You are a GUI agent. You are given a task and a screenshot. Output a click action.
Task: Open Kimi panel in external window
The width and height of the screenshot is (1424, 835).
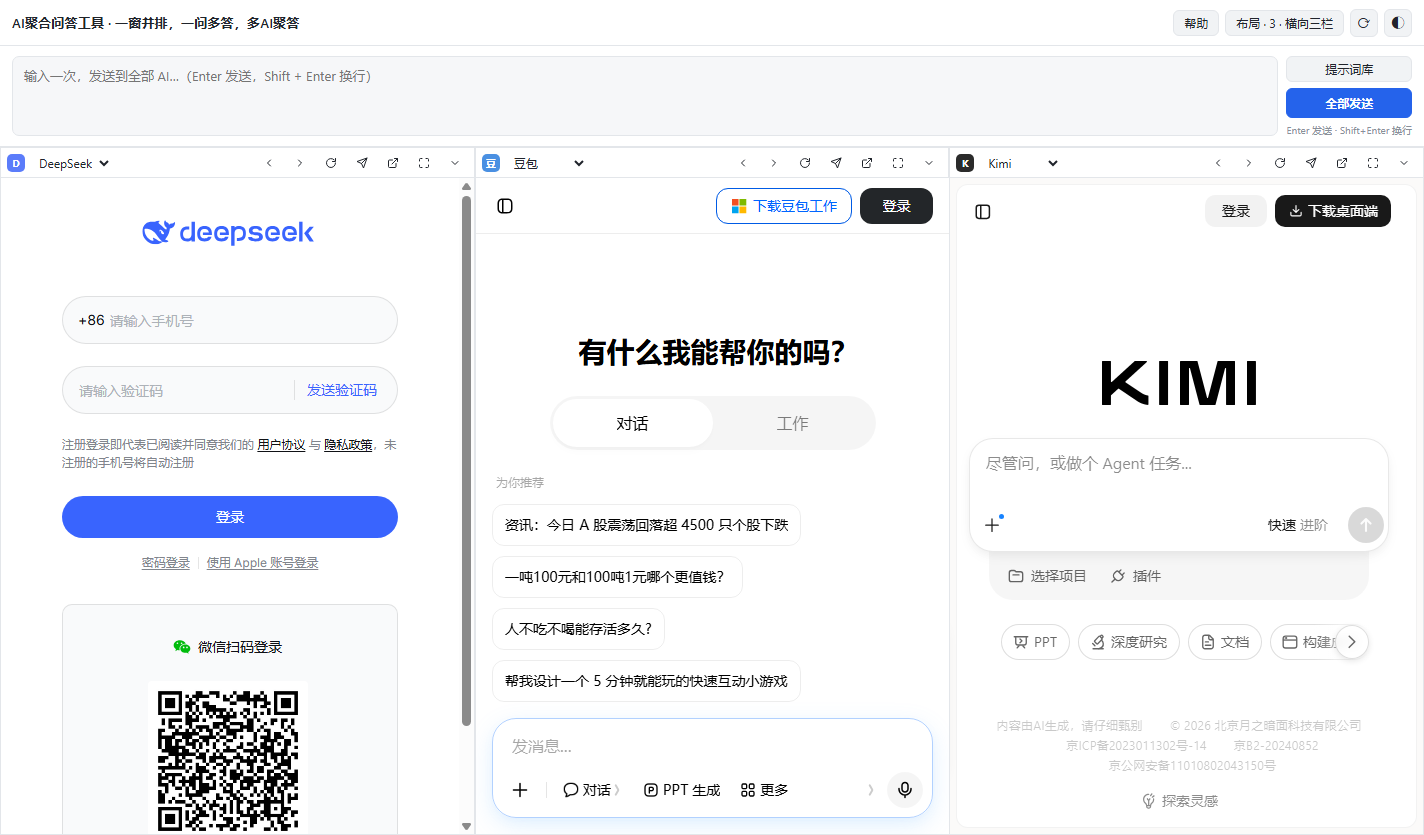coord(1342,163)
